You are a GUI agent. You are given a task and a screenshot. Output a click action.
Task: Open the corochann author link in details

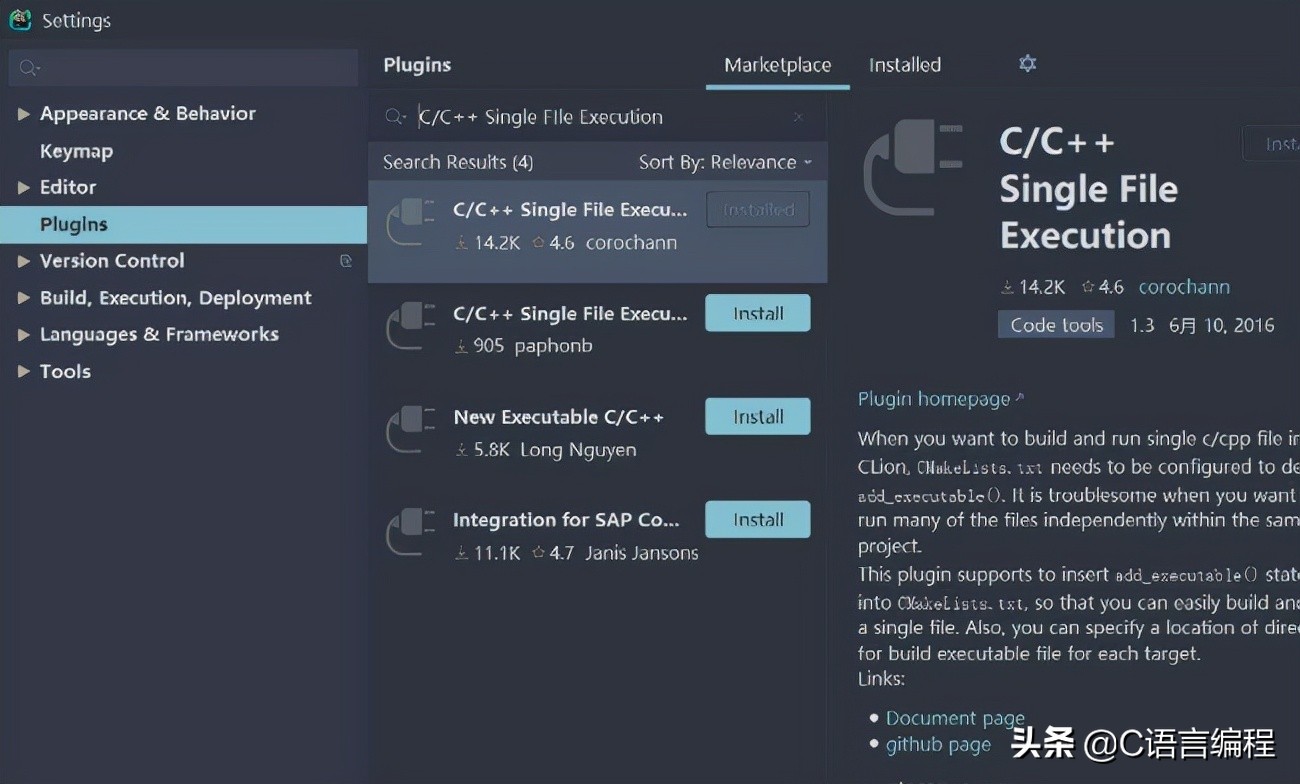point(1184,287)
